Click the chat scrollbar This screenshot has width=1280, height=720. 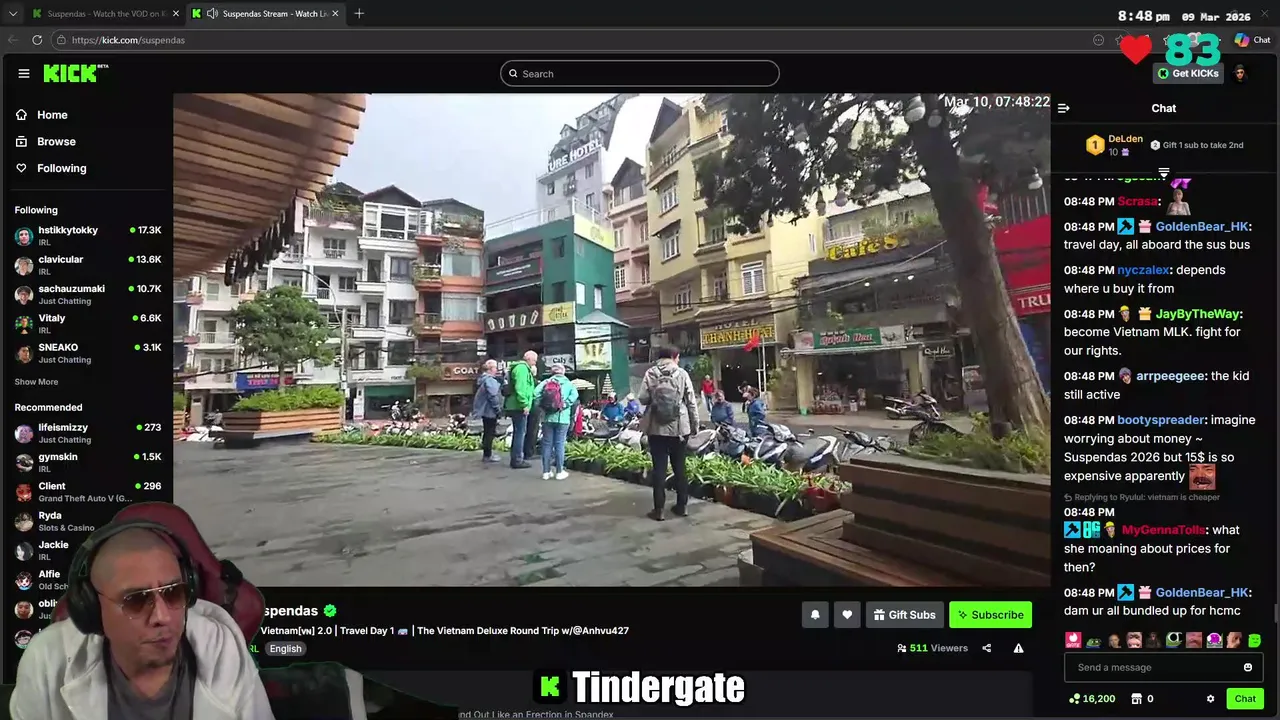(1275, 614)
